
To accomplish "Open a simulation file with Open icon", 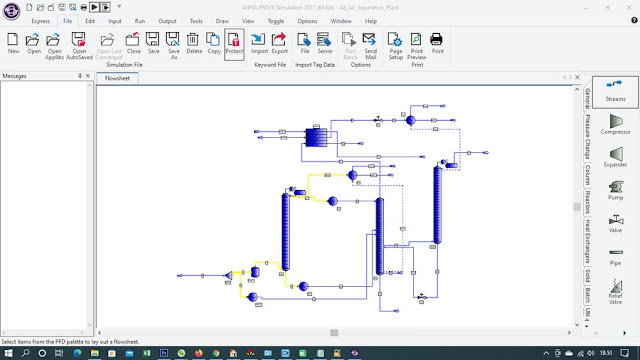I will (x=33, y=43).
